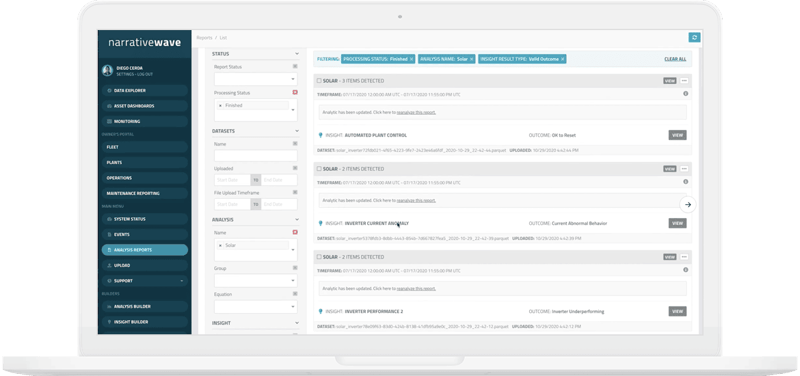This screenshot has height=376, width=800.
Task: View the Inverter Current Anomaly insight
Action: tap(678, 223)
